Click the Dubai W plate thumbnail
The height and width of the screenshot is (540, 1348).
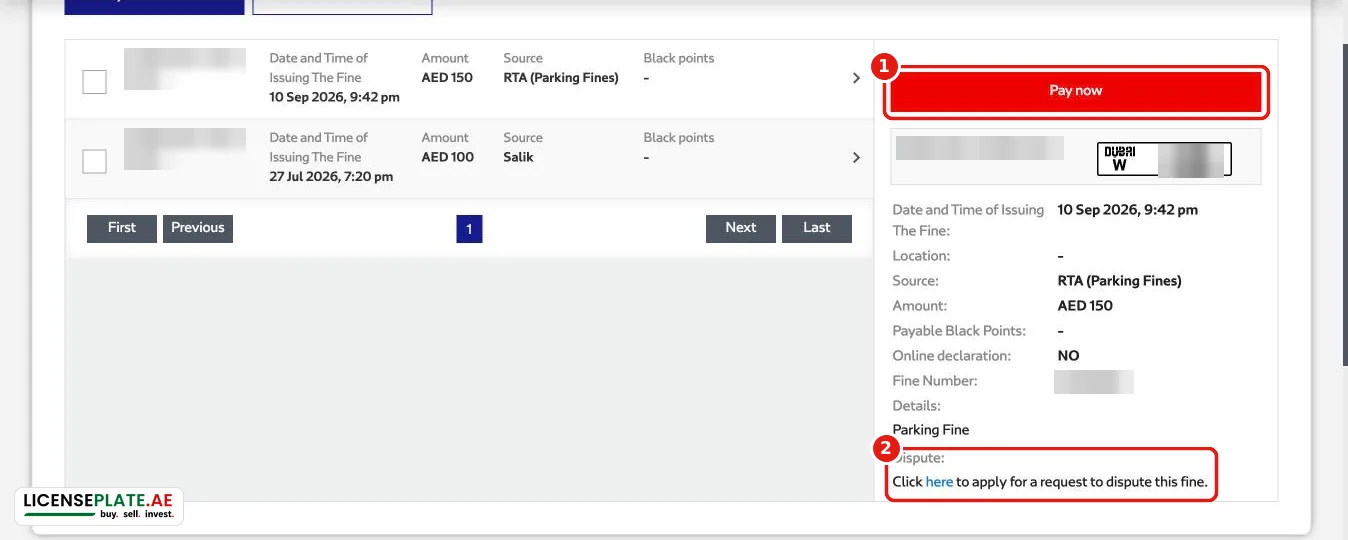click(x=1164, y=159)
